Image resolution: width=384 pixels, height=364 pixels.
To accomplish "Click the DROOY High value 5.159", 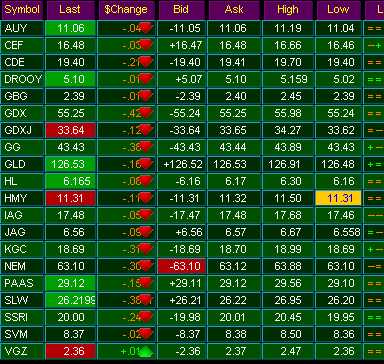I will [288, 79].
